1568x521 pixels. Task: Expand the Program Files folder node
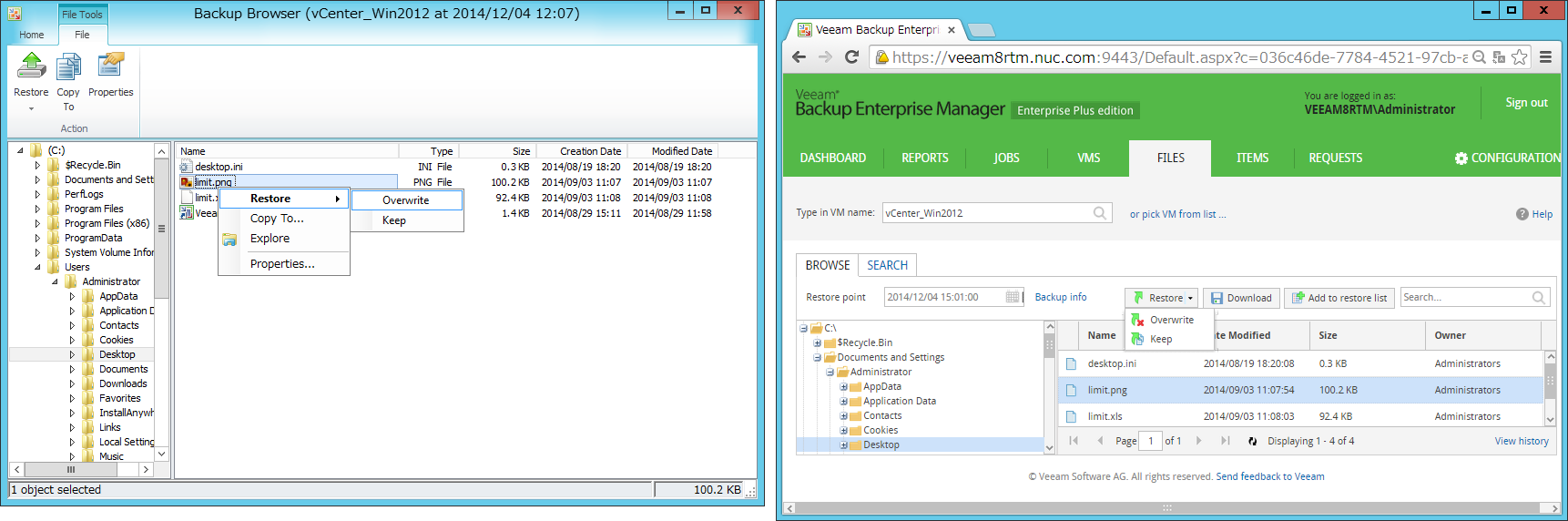point(37,209)
